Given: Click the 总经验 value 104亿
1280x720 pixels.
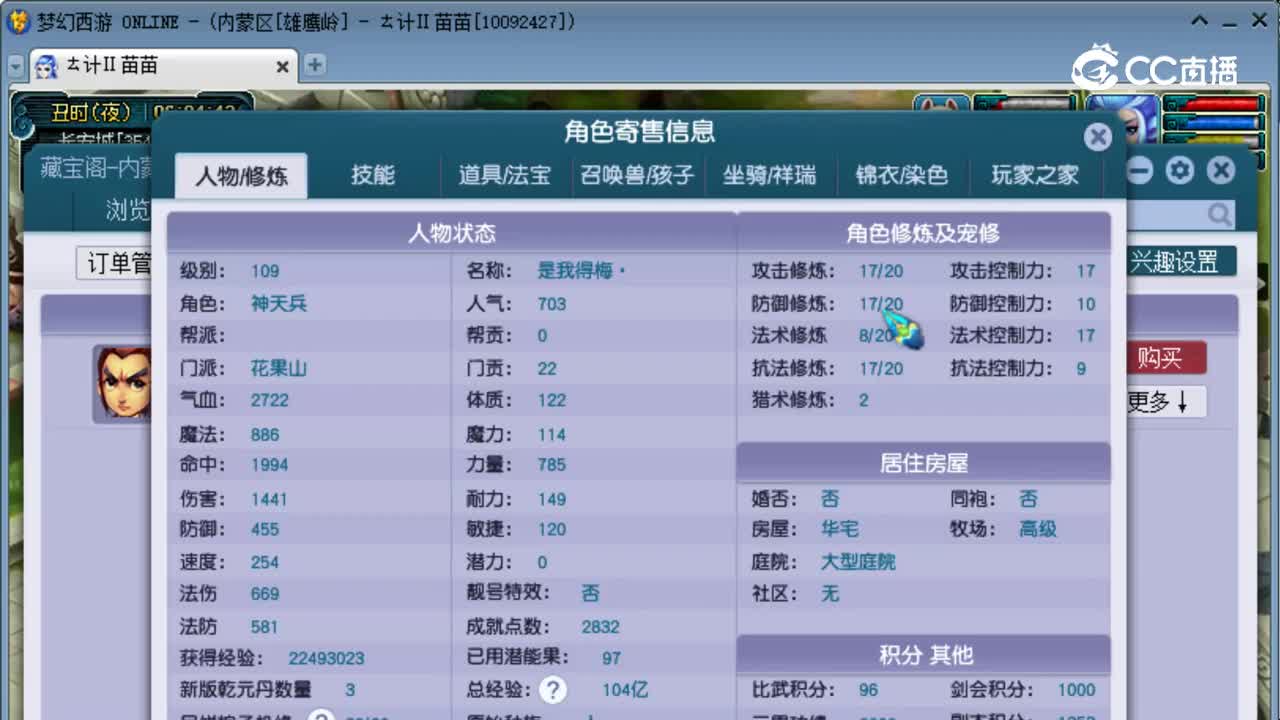Looking at the screenshot, I should (x=625, y=690).
